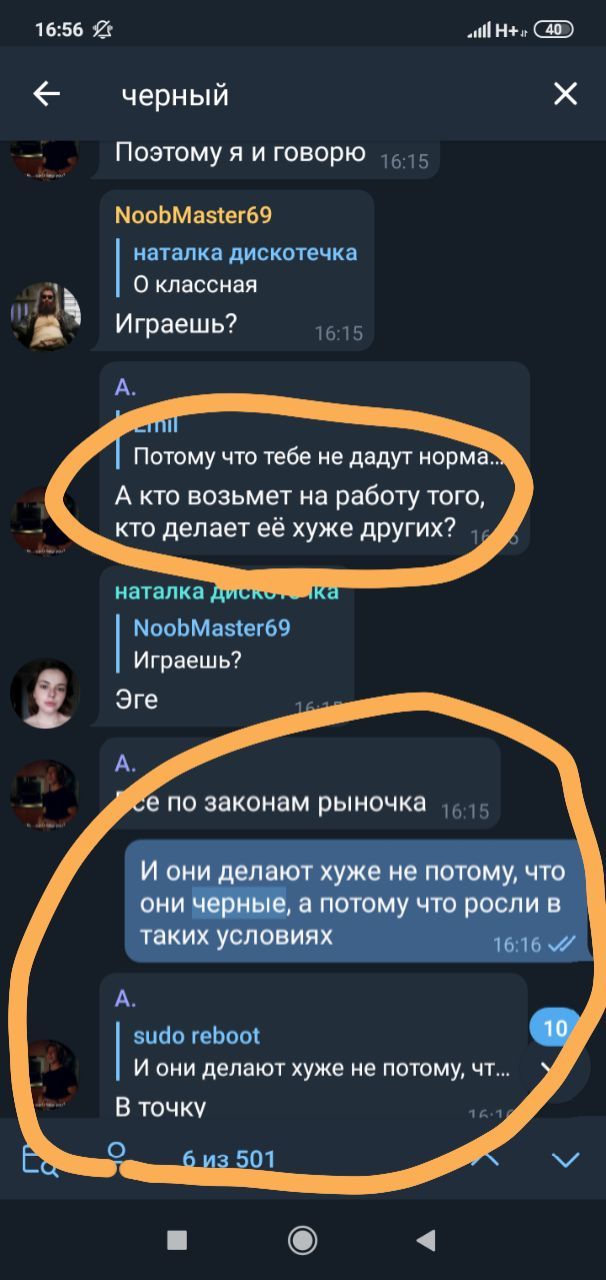Go to previous search result up chevron

pyautogui.click(x=485, y=1158)
